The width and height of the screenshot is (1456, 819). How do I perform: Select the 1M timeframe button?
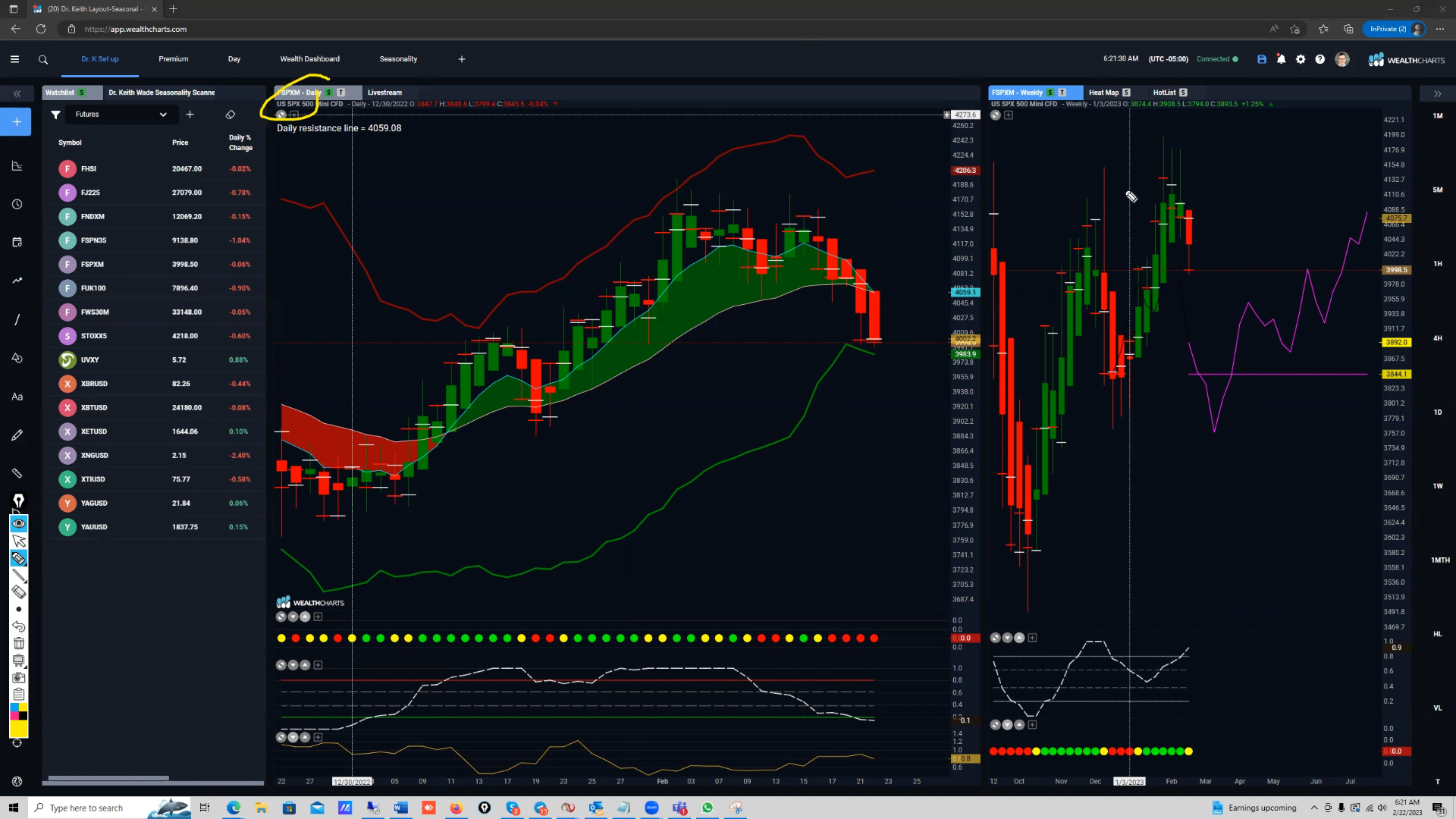tap(1438, 116)
